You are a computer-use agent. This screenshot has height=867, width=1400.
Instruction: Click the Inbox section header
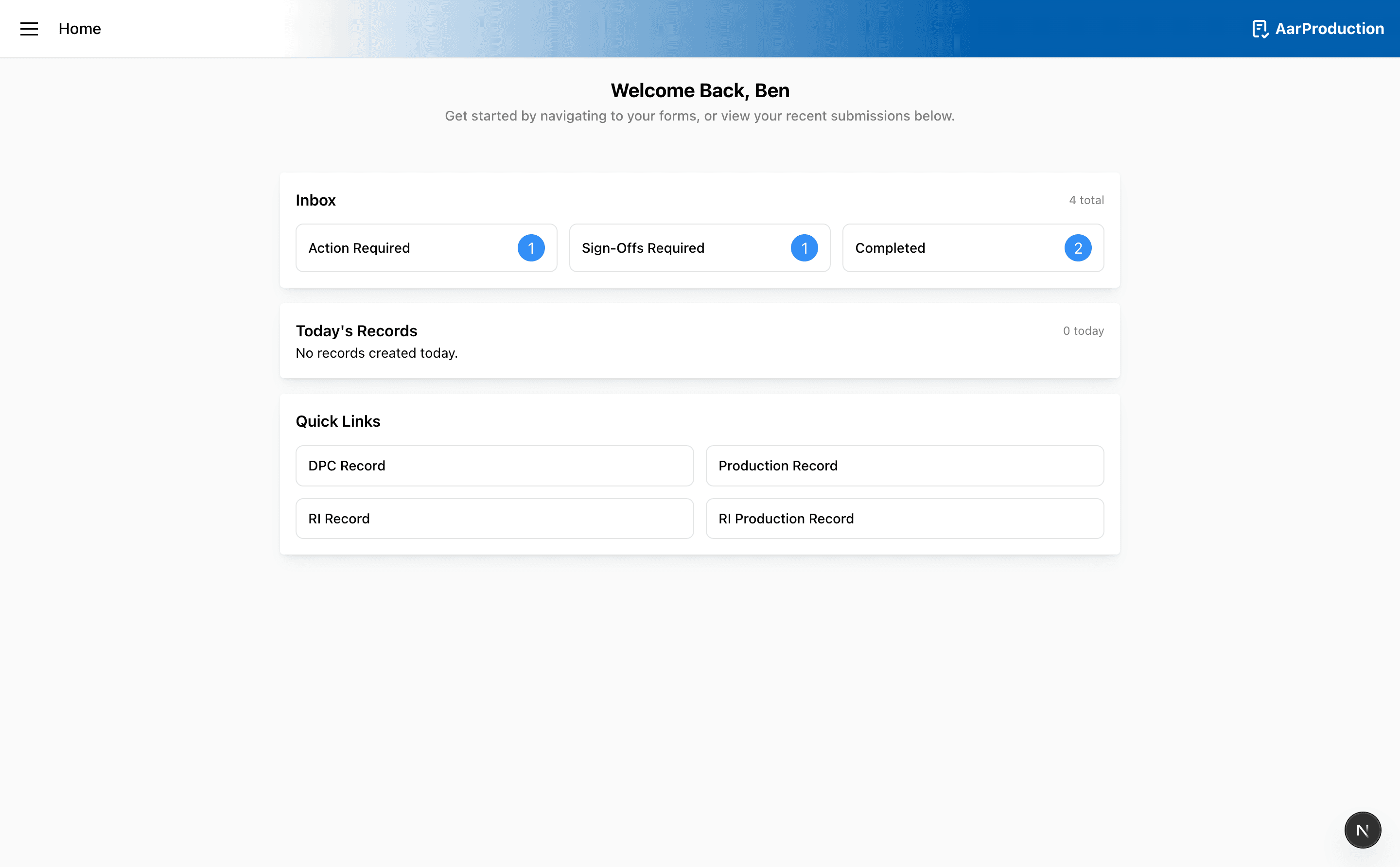click(315, 200)
